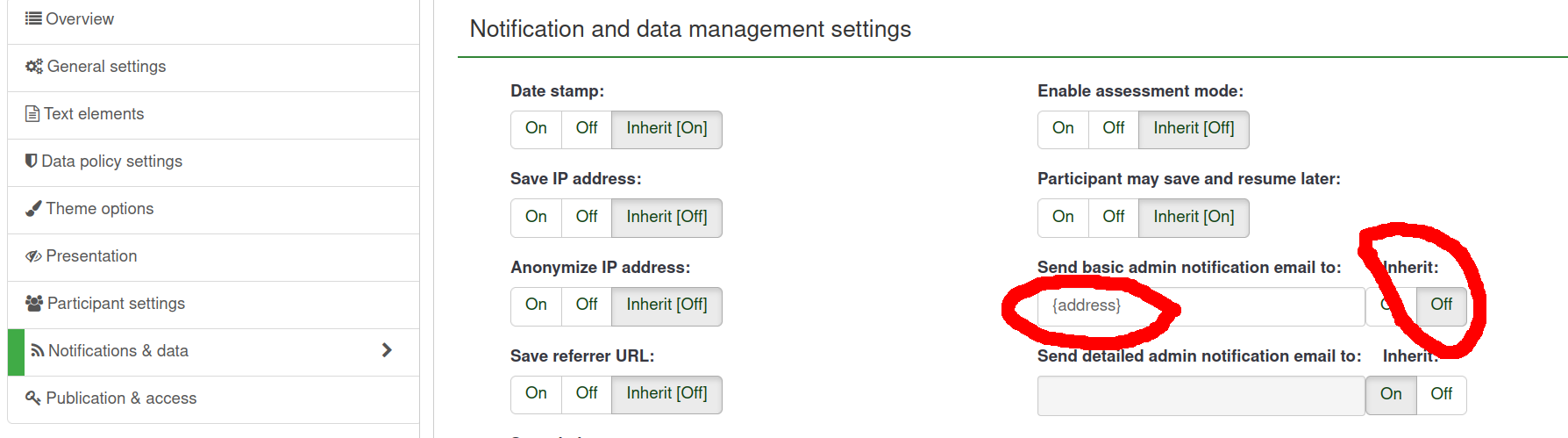Viewport: 1568px width, 438px height.
Task: Turn Date stamp On
Action: [536, 129]
